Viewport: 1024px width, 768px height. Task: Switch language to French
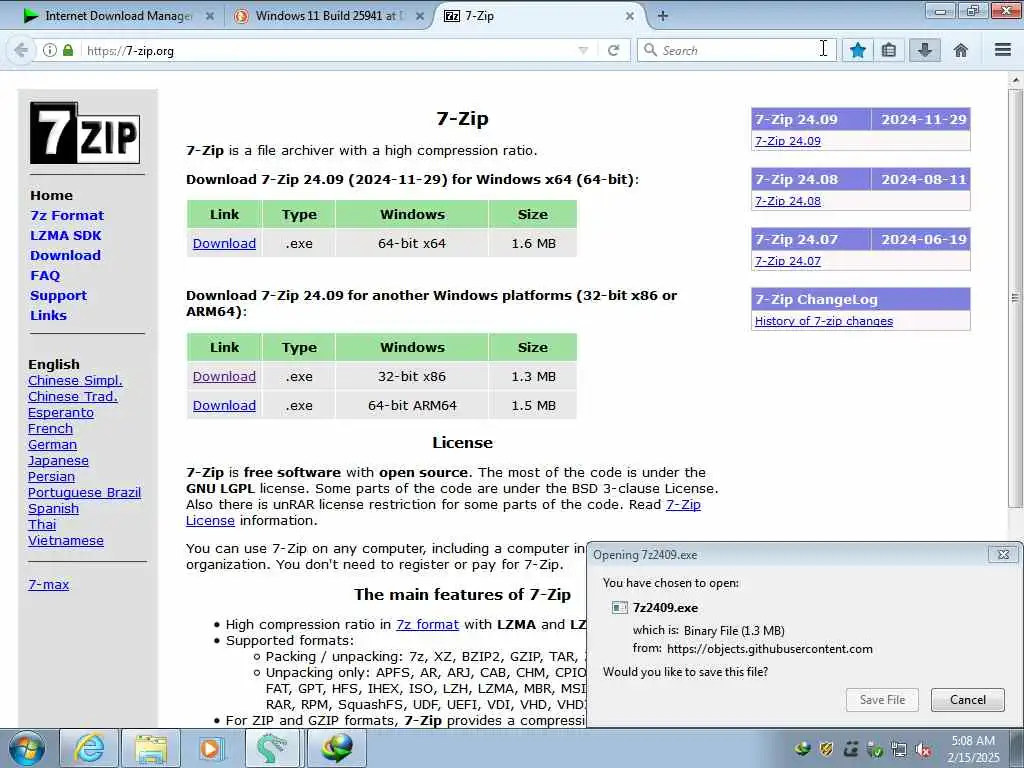(50, 428)
